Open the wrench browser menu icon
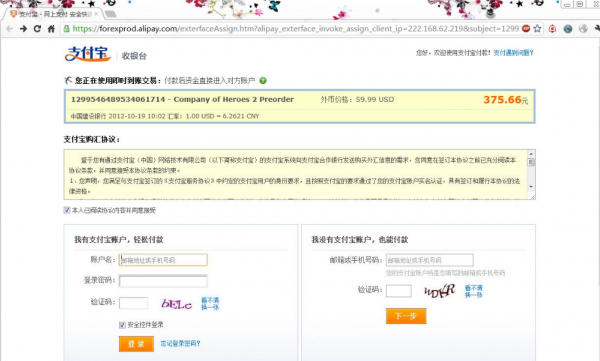The height and width of the screenshot is (361, 600). pyautogui.click(x=597, y=29)
